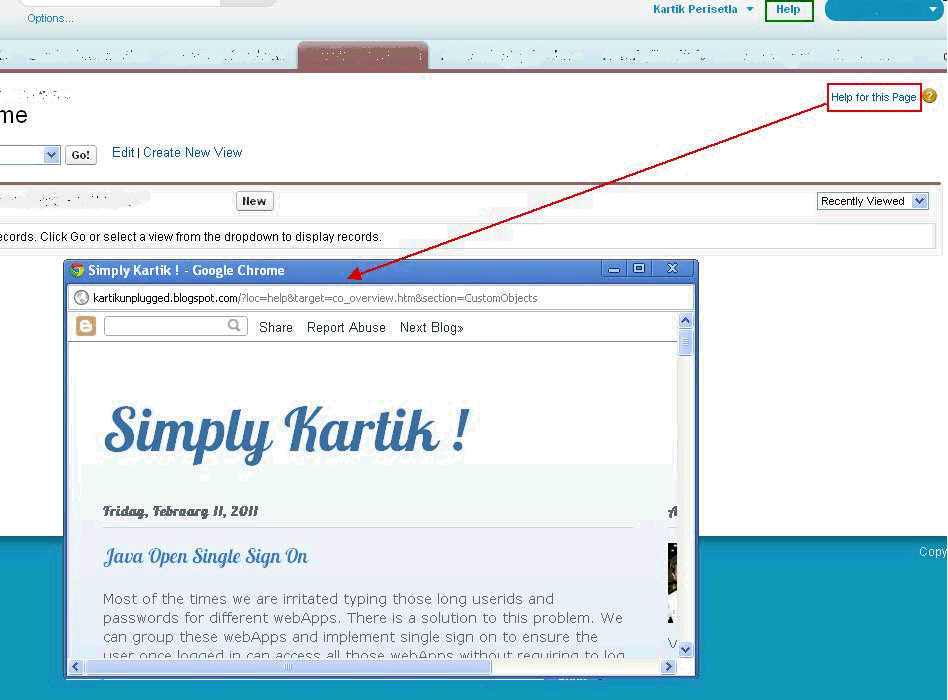Open Java Open Single Sign On post

click(206, 557)
